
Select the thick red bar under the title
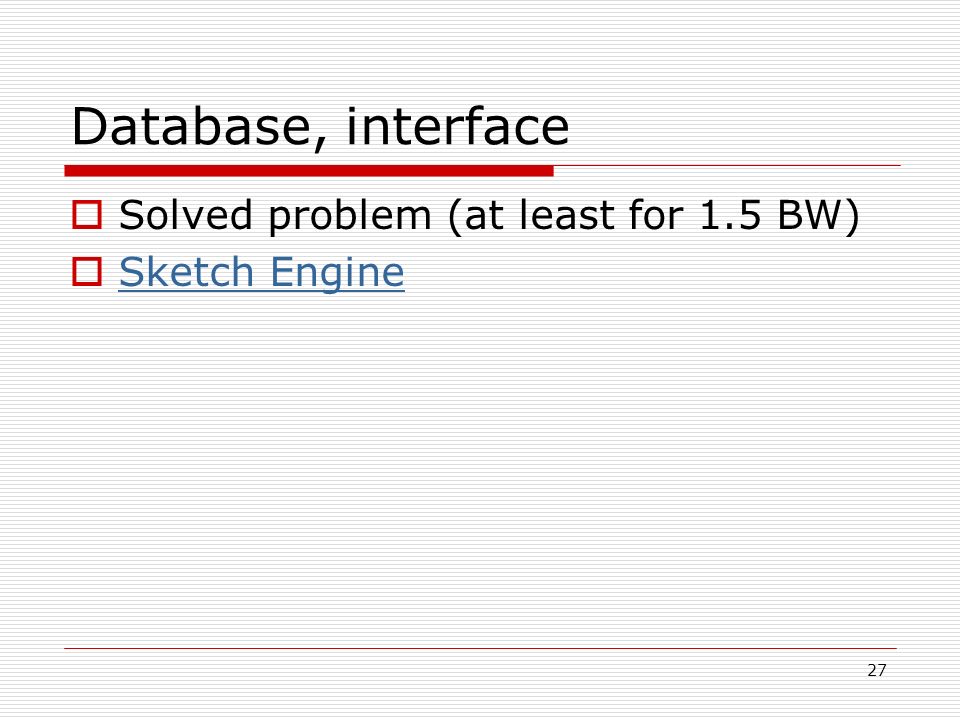309,171
